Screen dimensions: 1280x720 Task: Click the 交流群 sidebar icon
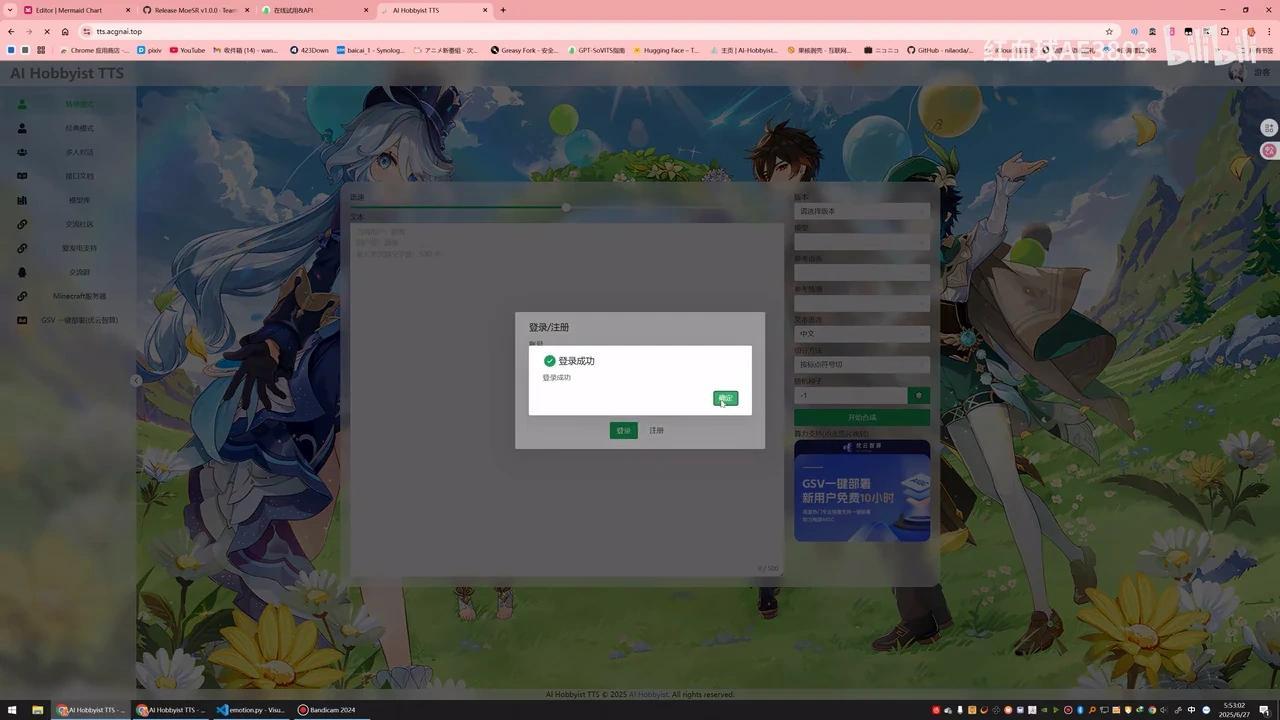[x=22, y=271]
